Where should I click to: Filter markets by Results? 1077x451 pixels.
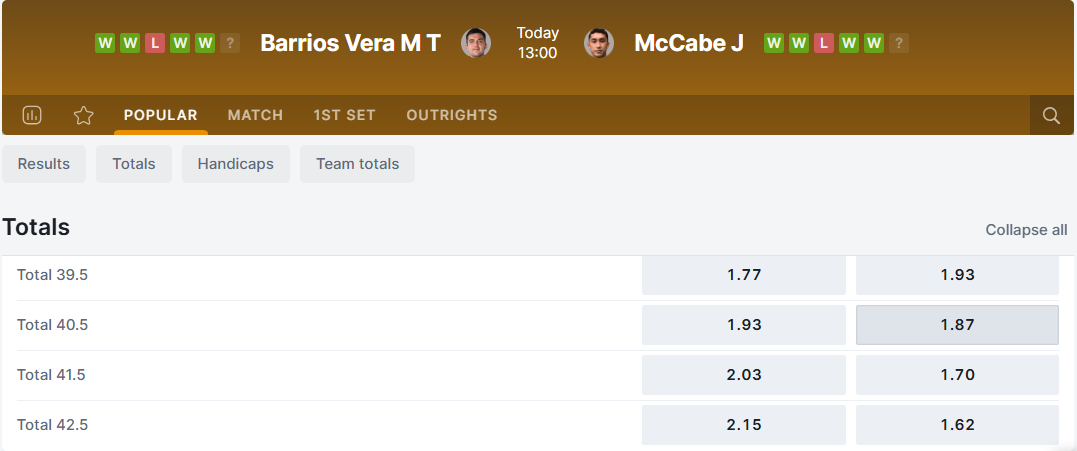pos(44,164)
